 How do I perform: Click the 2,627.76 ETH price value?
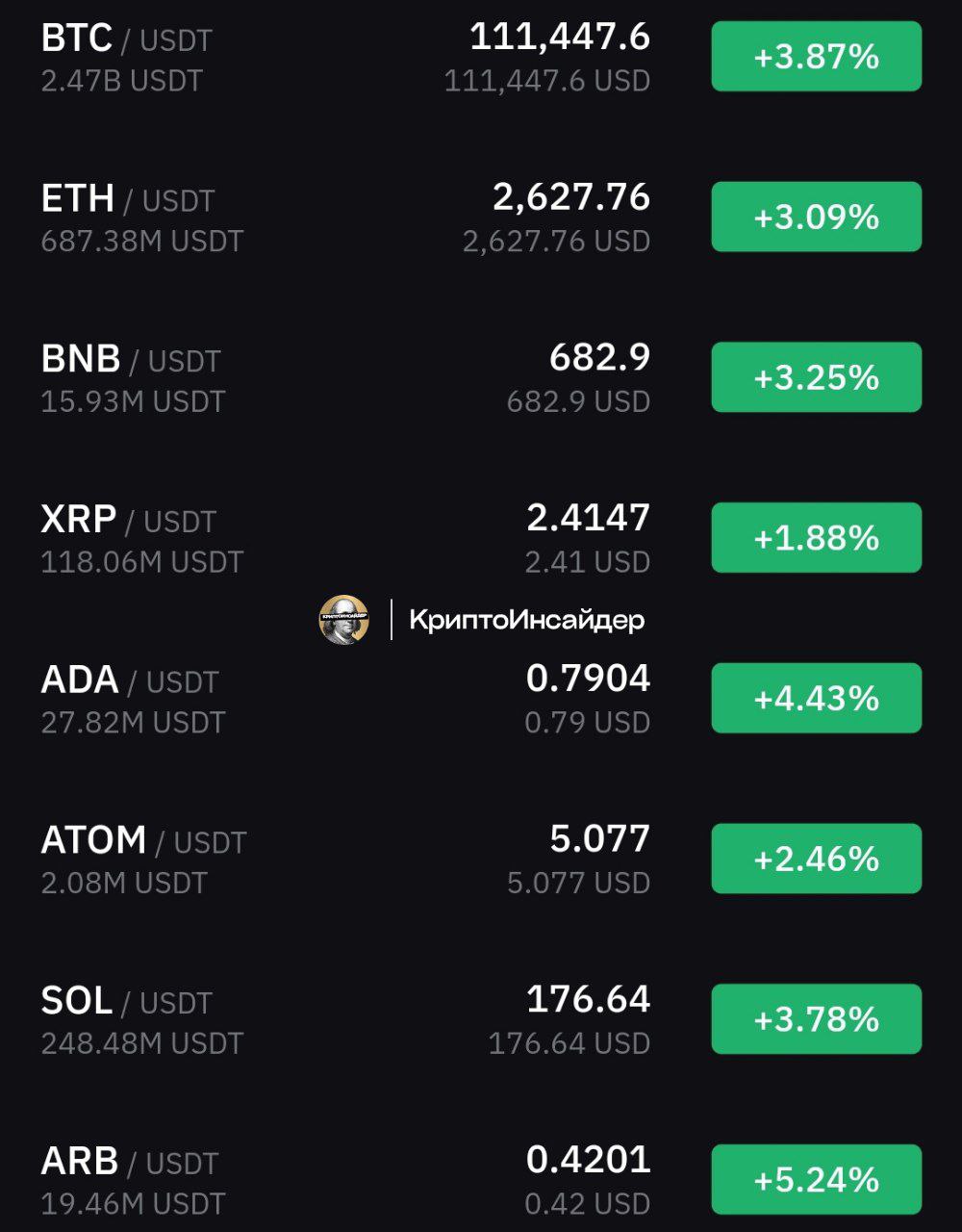(x=571, y=197)
